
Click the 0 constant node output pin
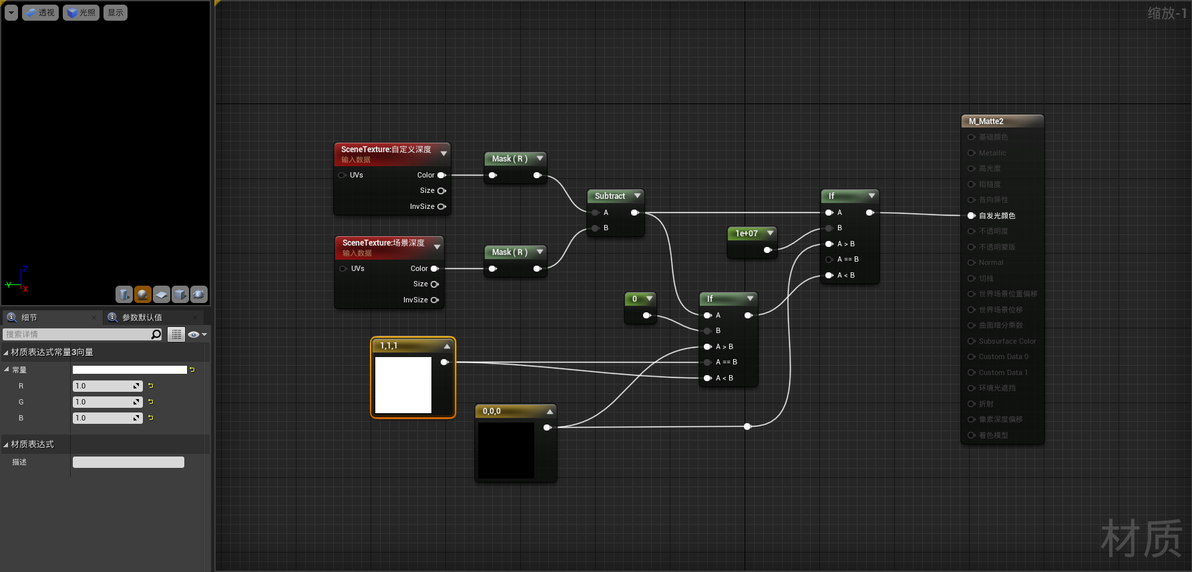coord(647,315)
